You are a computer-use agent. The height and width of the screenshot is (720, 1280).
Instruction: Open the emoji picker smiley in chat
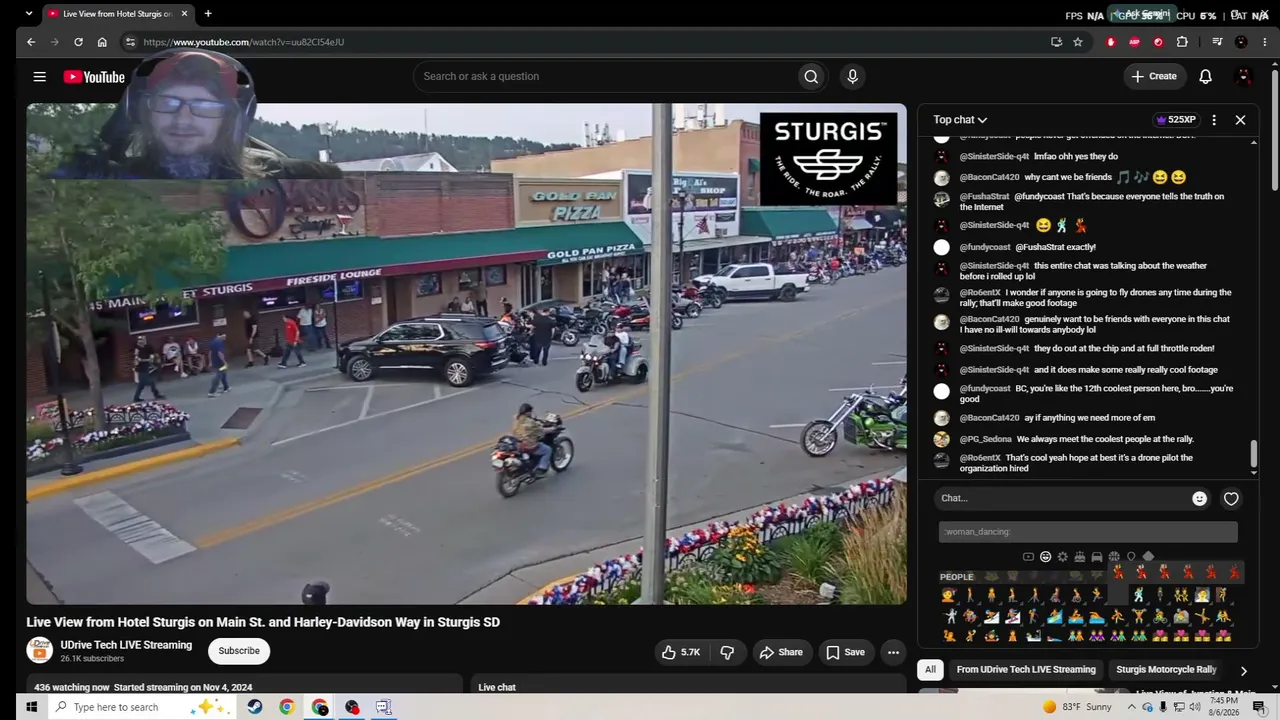coord(1199,498)
